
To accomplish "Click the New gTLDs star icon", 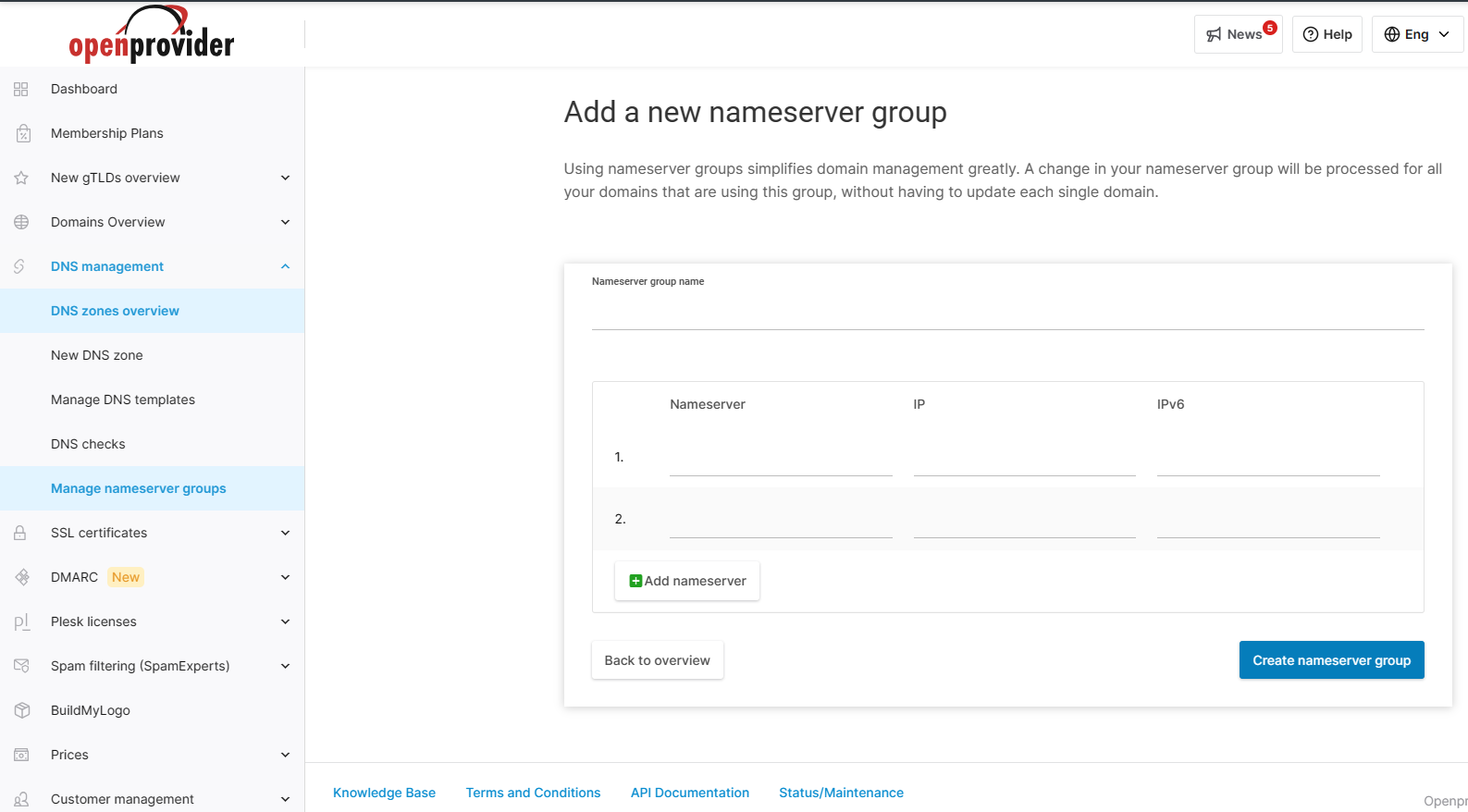I will (x=21, y=178).
